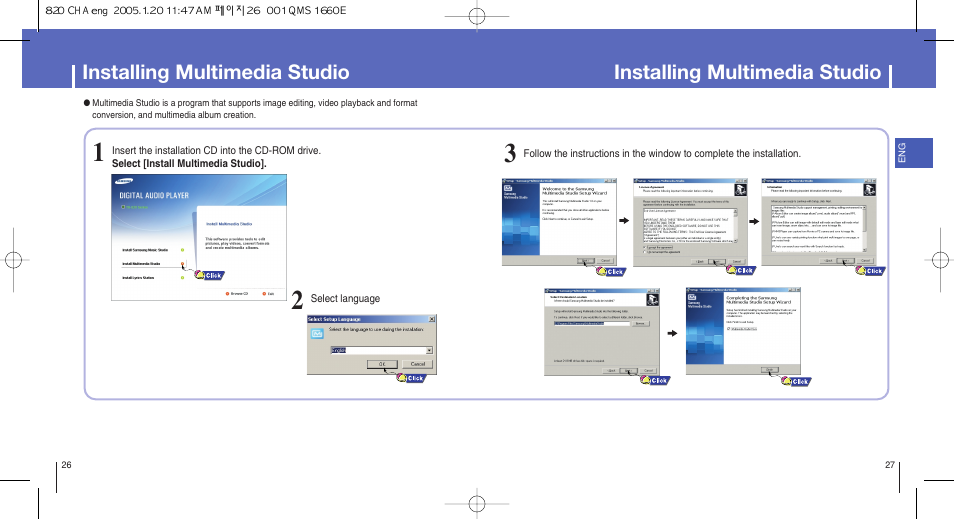The image size is (954, 519).
Task: Click Back in destination location window
Action: (611, 371)
